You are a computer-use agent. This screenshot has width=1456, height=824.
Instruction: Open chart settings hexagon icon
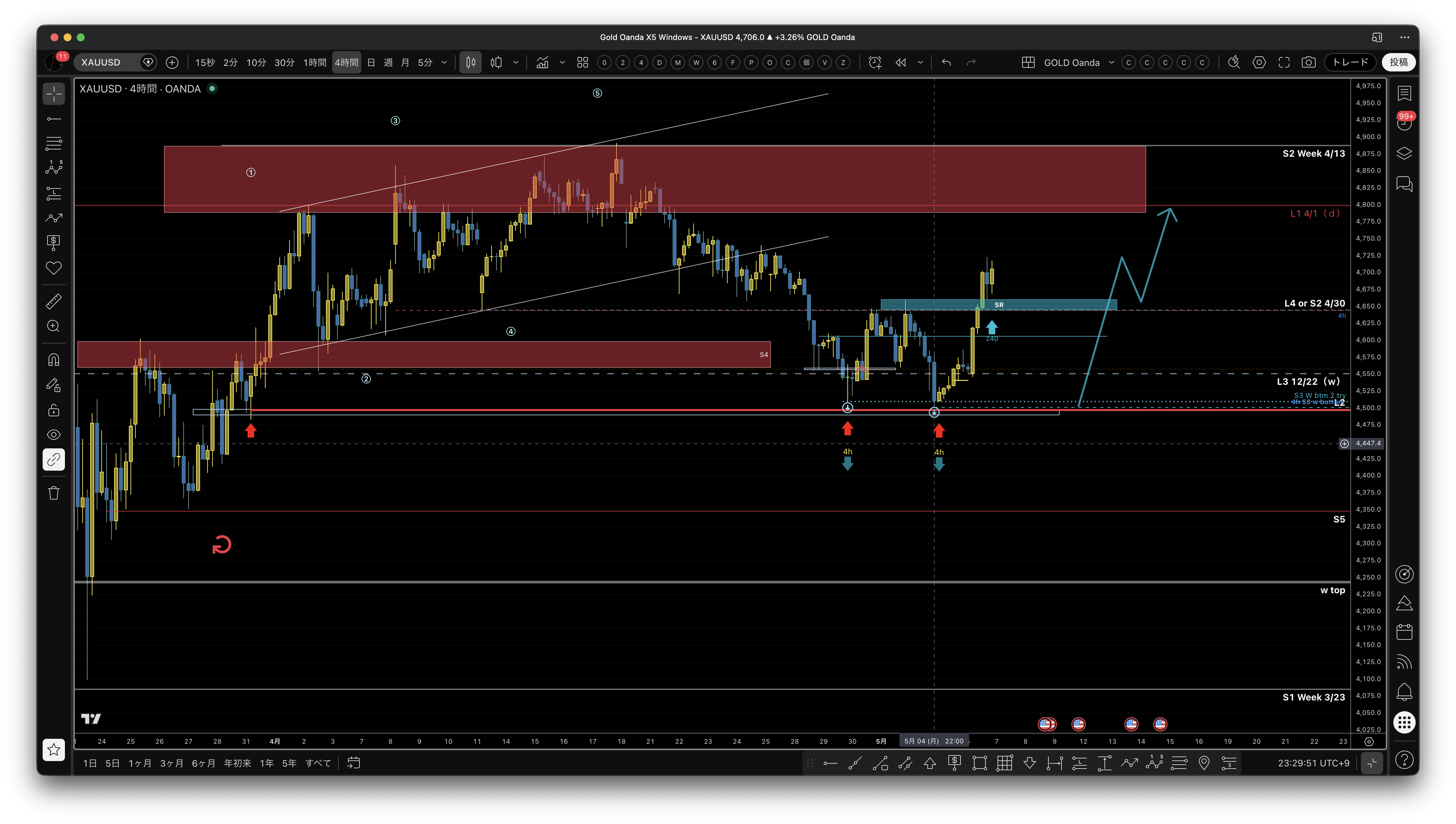pos(1259,62)
